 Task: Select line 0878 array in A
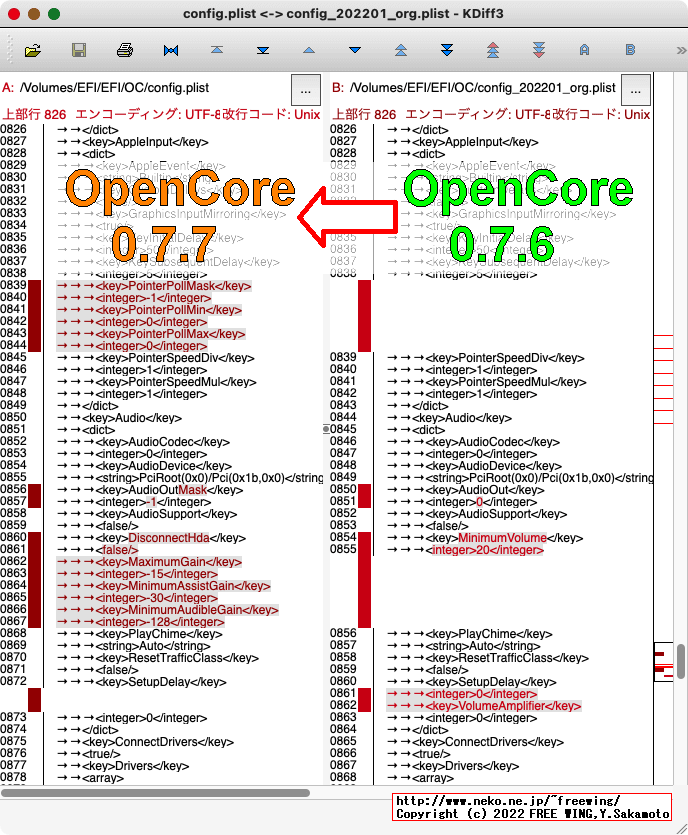pyautogui.click(x=91, y=777)
